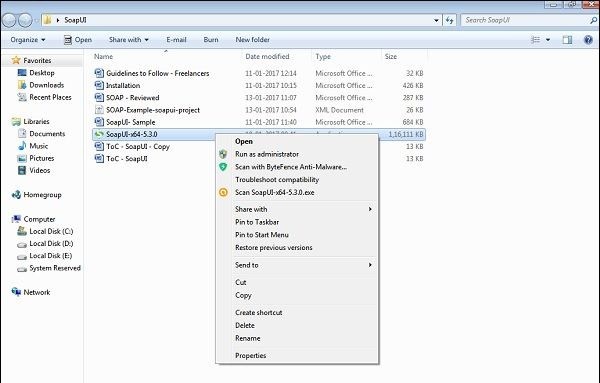Click the Network icon in sidebar
Viewport: 600px width, 383px height.
coord(16,292)
